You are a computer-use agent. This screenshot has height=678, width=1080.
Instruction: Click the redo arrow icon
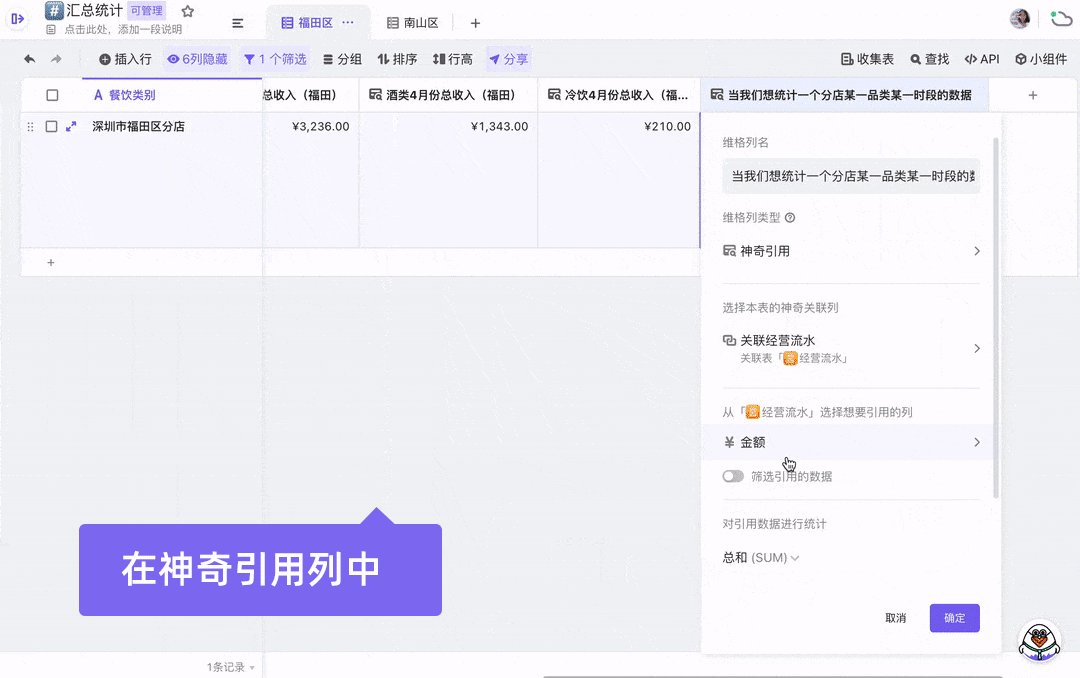click(x=56, y=59)
